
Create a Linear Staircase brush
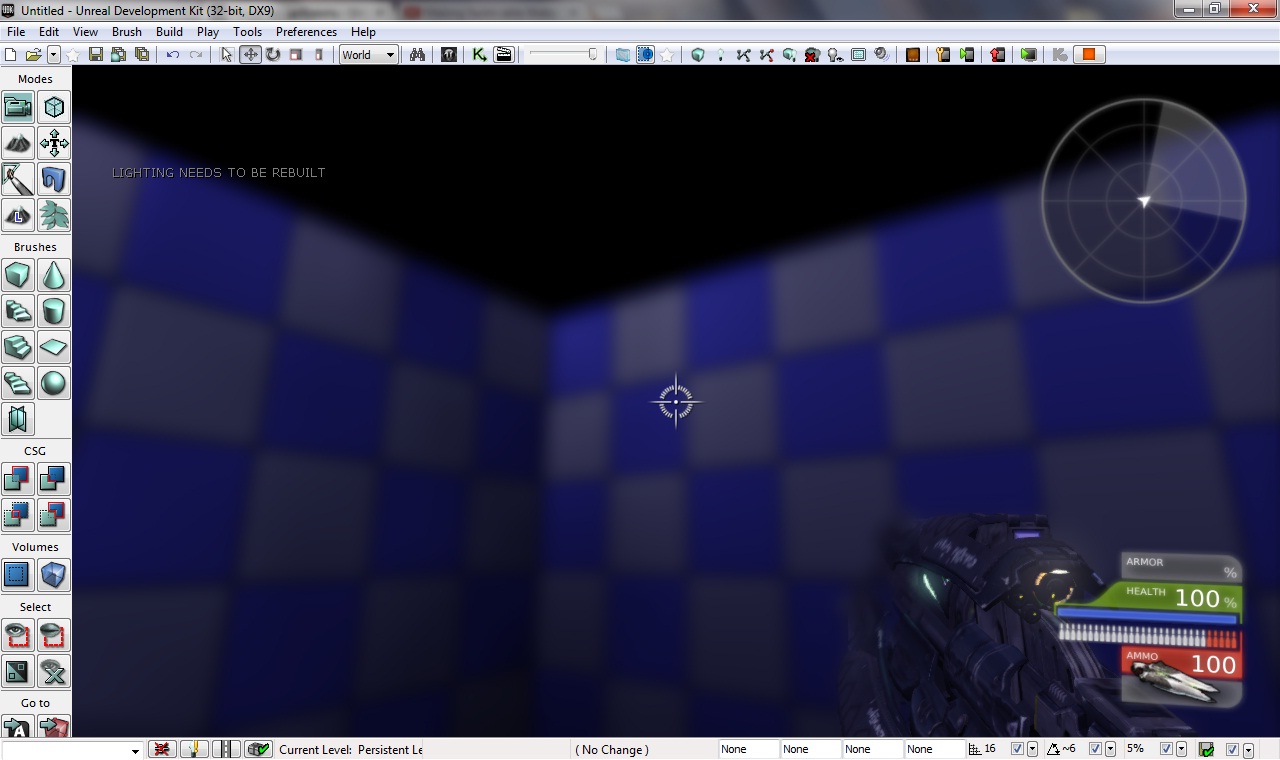tap(18, 347)
